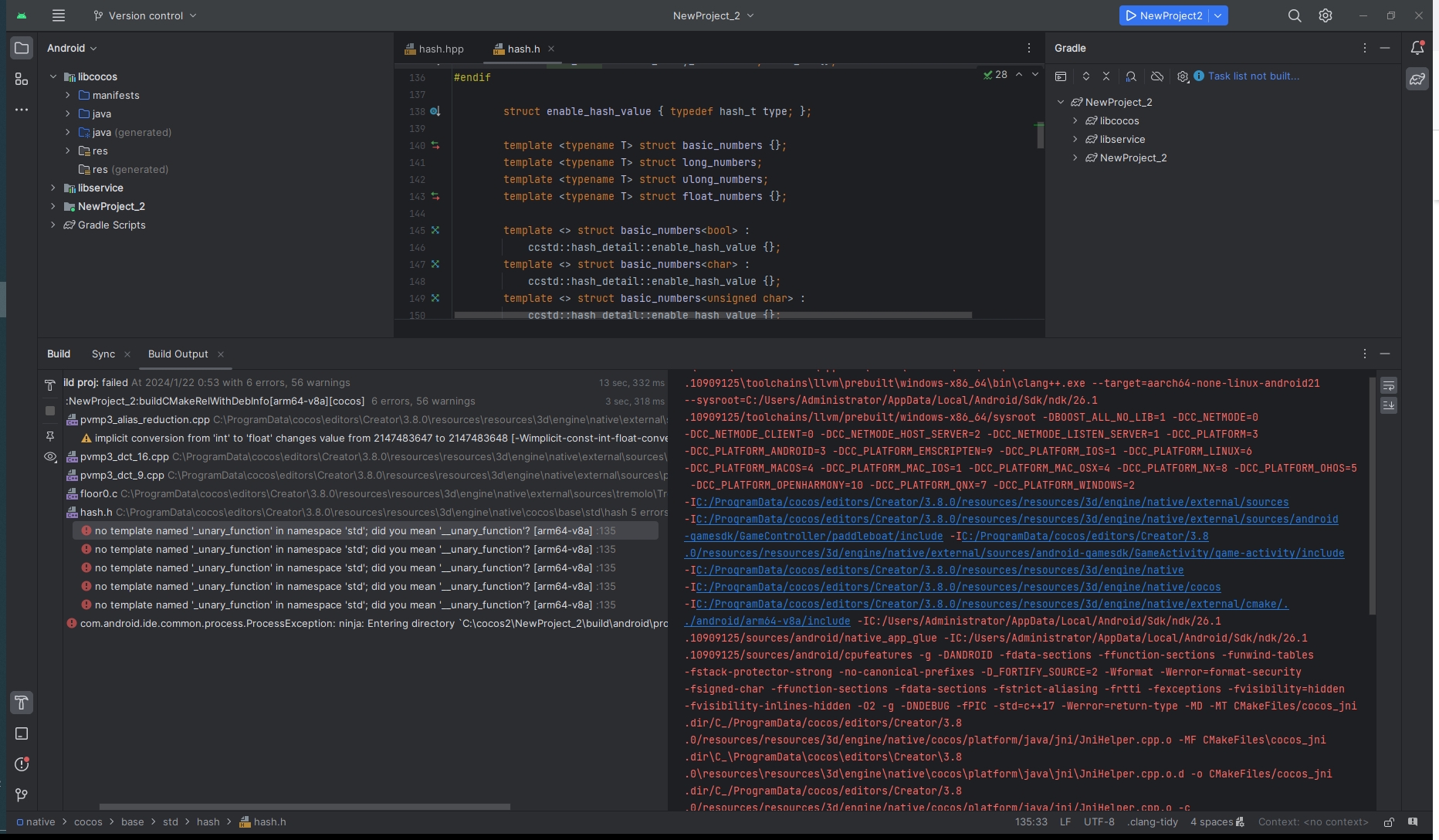Click the Gradle elephant icon in right sidebar
1439x840 pixels.
click(x=1417, y=79)
